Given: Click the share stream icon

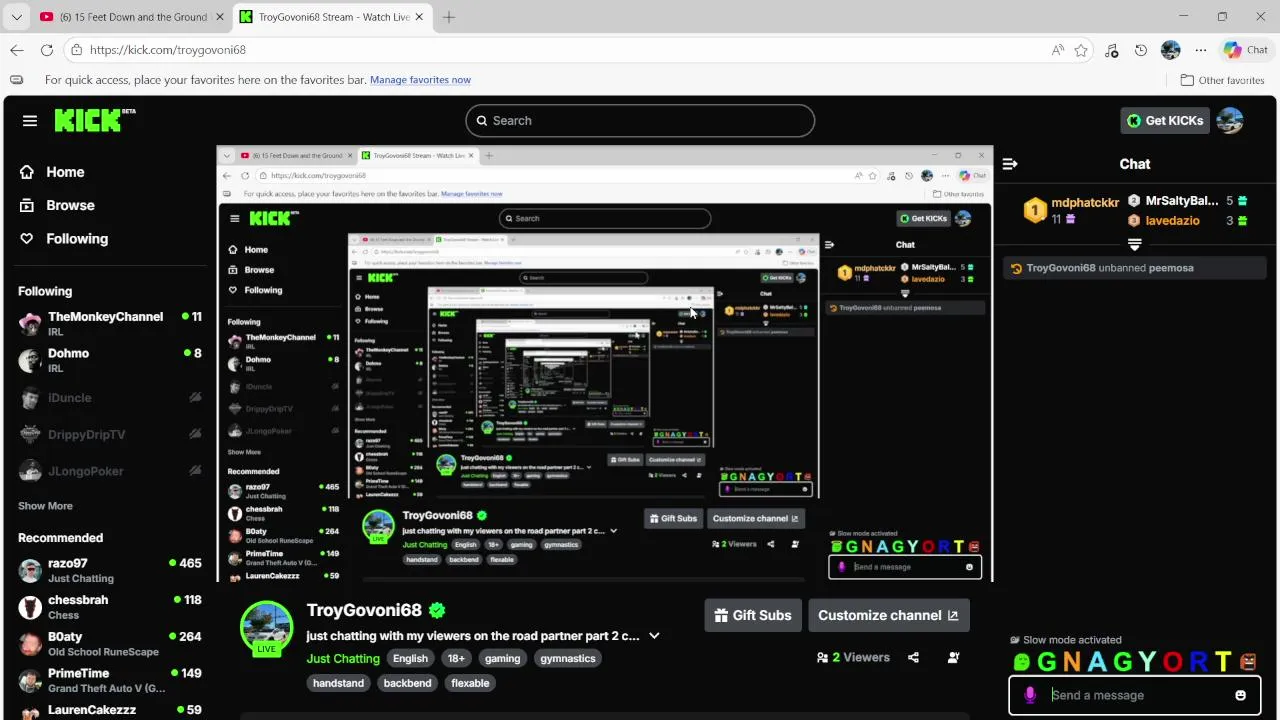Looking at the screenshot, I should tap(913, 657).
